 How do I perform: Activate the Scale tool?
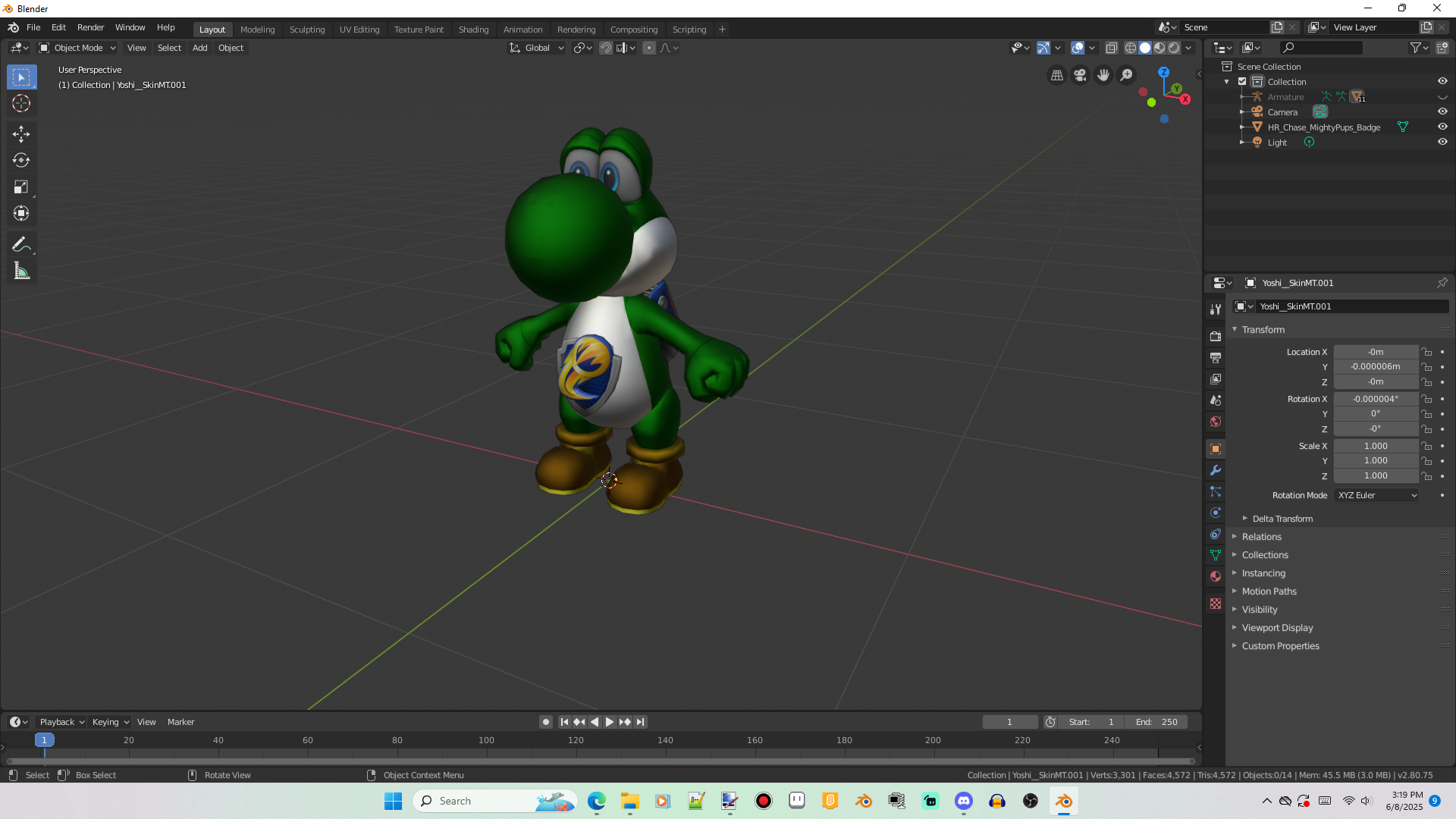[x=21, y=187]
